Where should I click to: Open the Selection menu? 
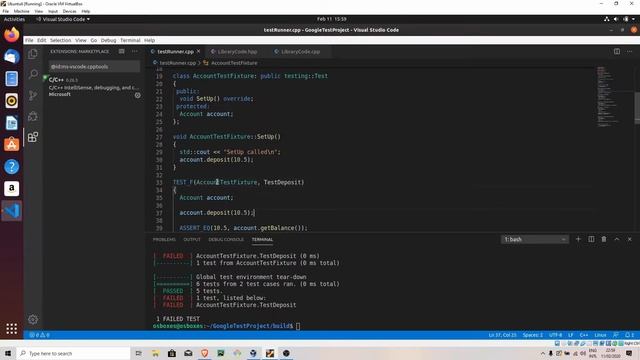[x=60, y=40]
